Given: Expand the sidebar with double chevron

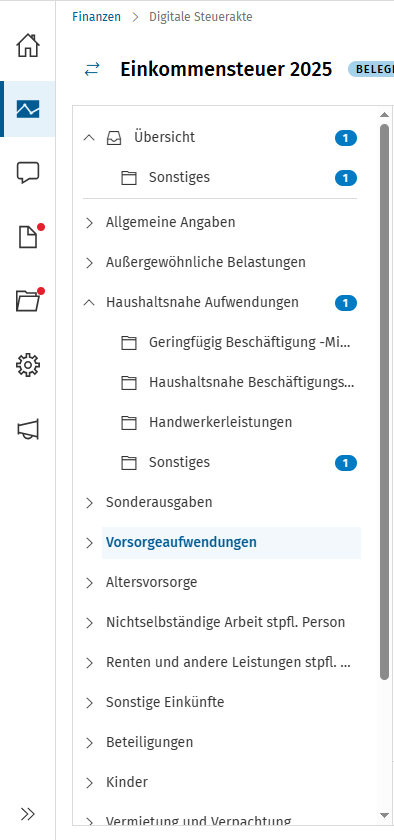Looking at the screenshot, I should pyautogui.click(x=28, y=814).
